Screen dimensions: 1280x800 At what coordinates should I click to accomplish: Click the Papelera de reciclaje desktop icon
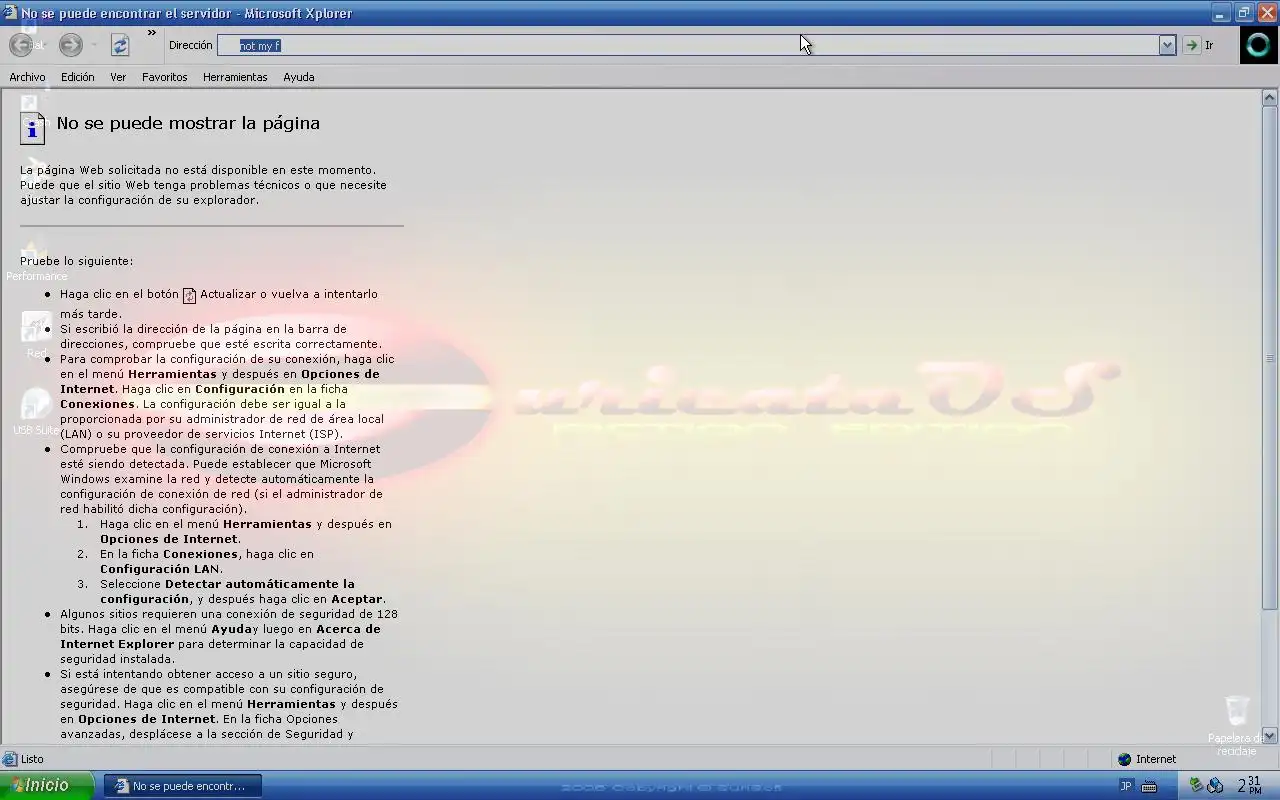[x=1237, y=726]
